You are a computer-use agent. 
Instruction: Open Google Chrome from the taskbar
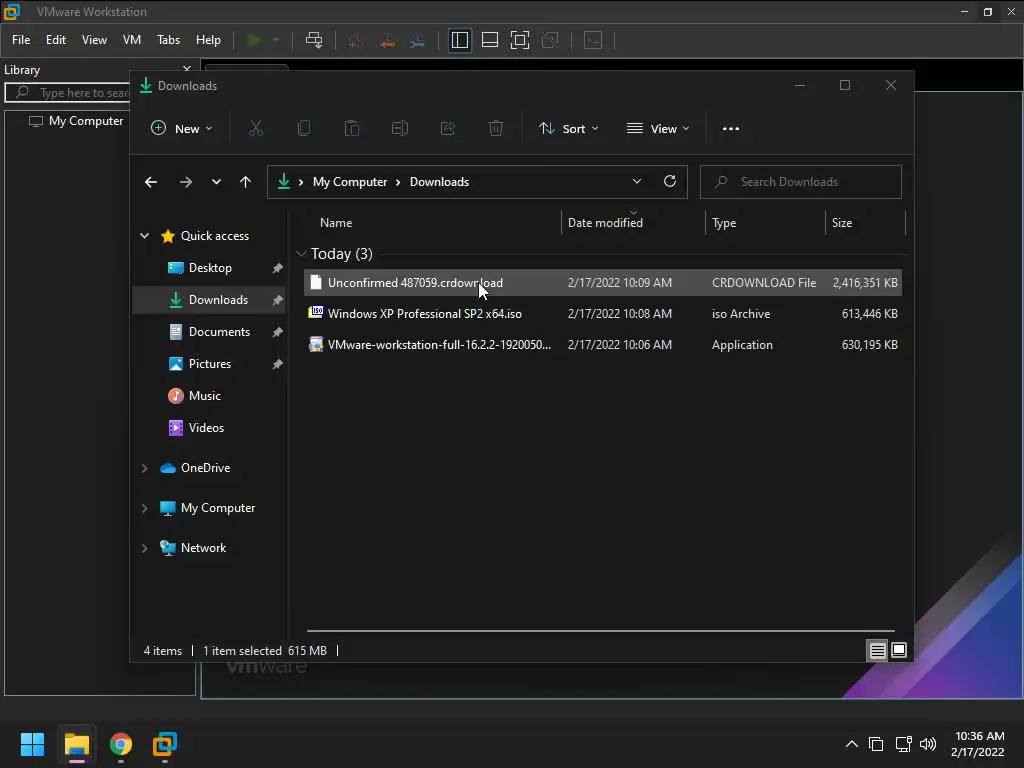121,744
